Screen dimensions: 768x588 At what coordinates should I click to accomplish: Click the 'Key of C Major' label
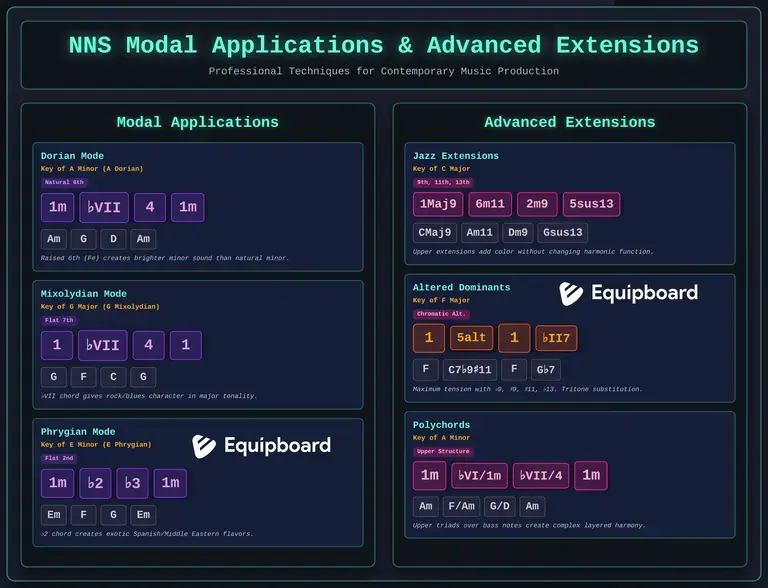[441, 169]
